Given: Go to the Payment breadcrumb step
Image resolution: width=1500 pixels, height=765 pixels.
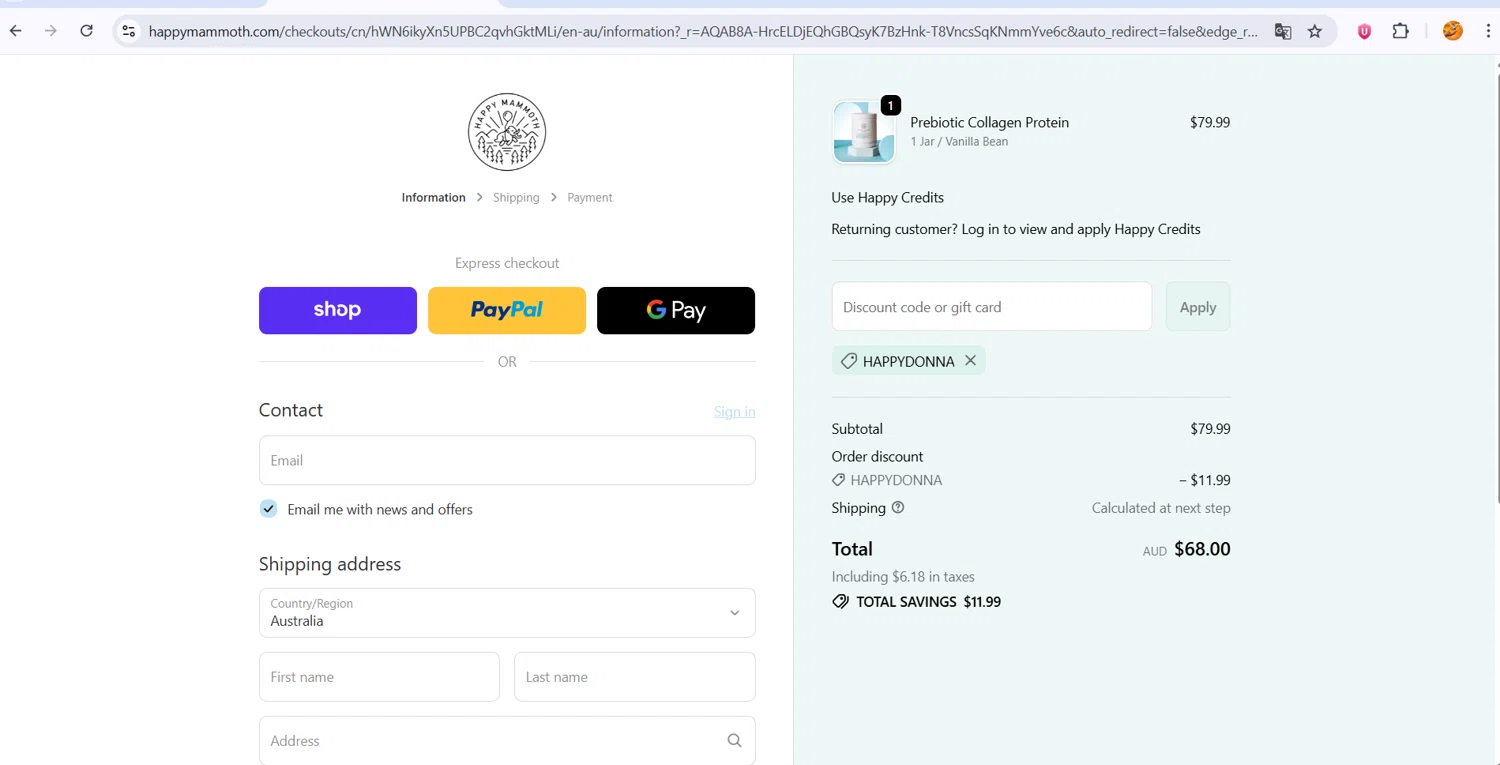Looking at the screenshot, I should pos(590,197).
